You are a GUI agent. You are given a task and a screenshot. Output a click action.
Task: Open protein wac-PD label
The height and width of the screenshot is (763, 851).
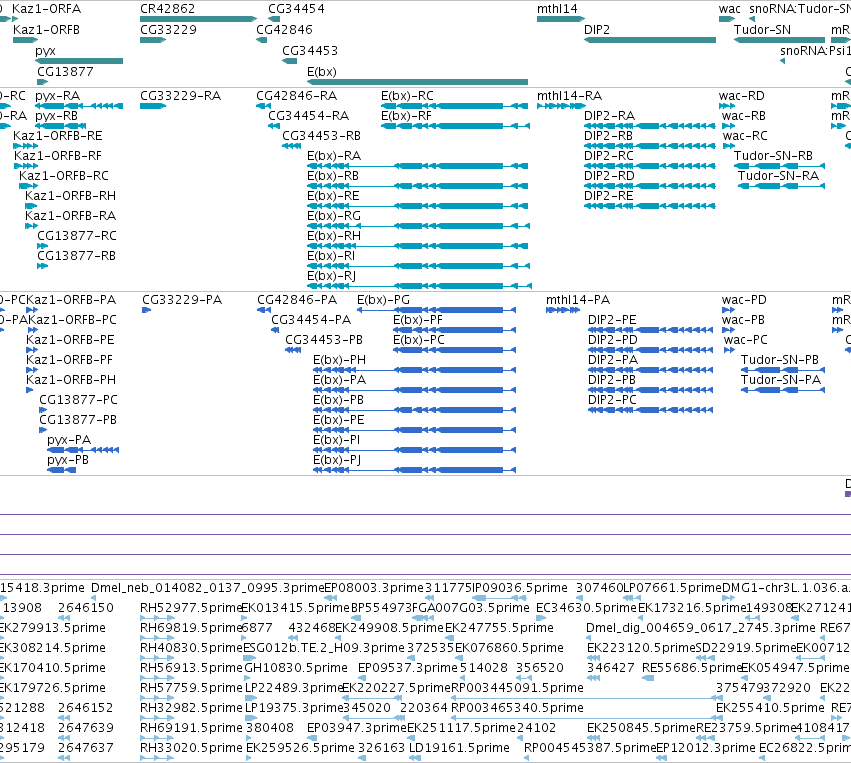(x=744, y=300)
